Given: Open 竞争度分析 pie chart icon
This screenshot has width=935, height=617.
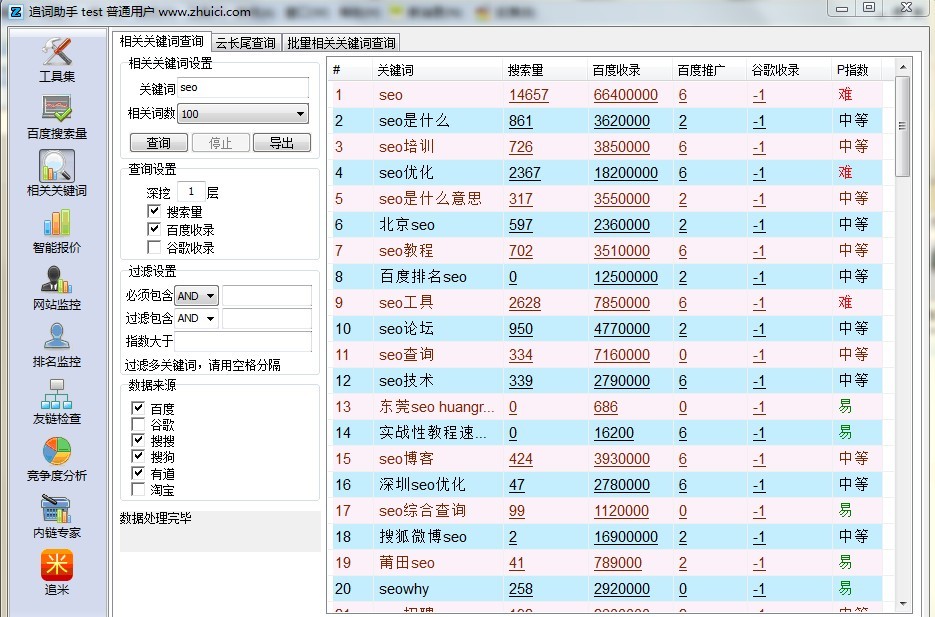Looking at the screenshot, I should tap(57, 451).
